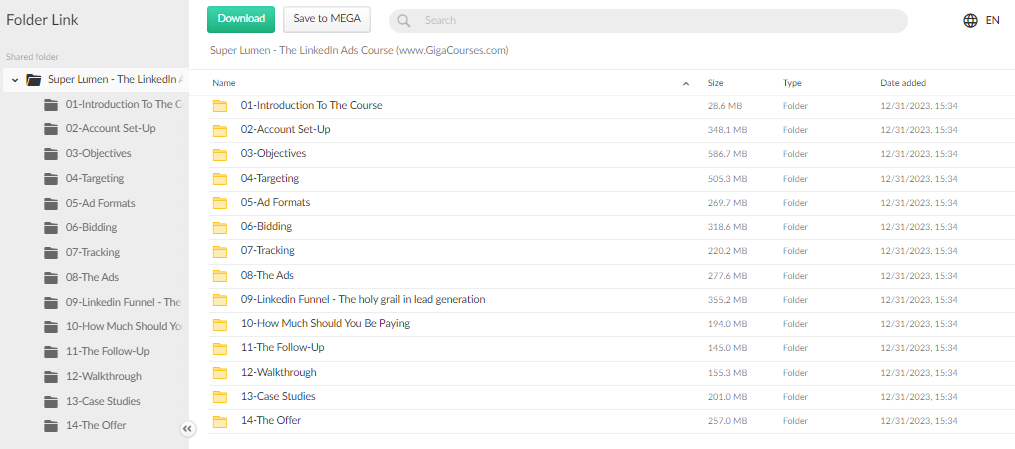Click the Save to MEGA button
This screenshot has width=1015, height=449.
[326, 19]
